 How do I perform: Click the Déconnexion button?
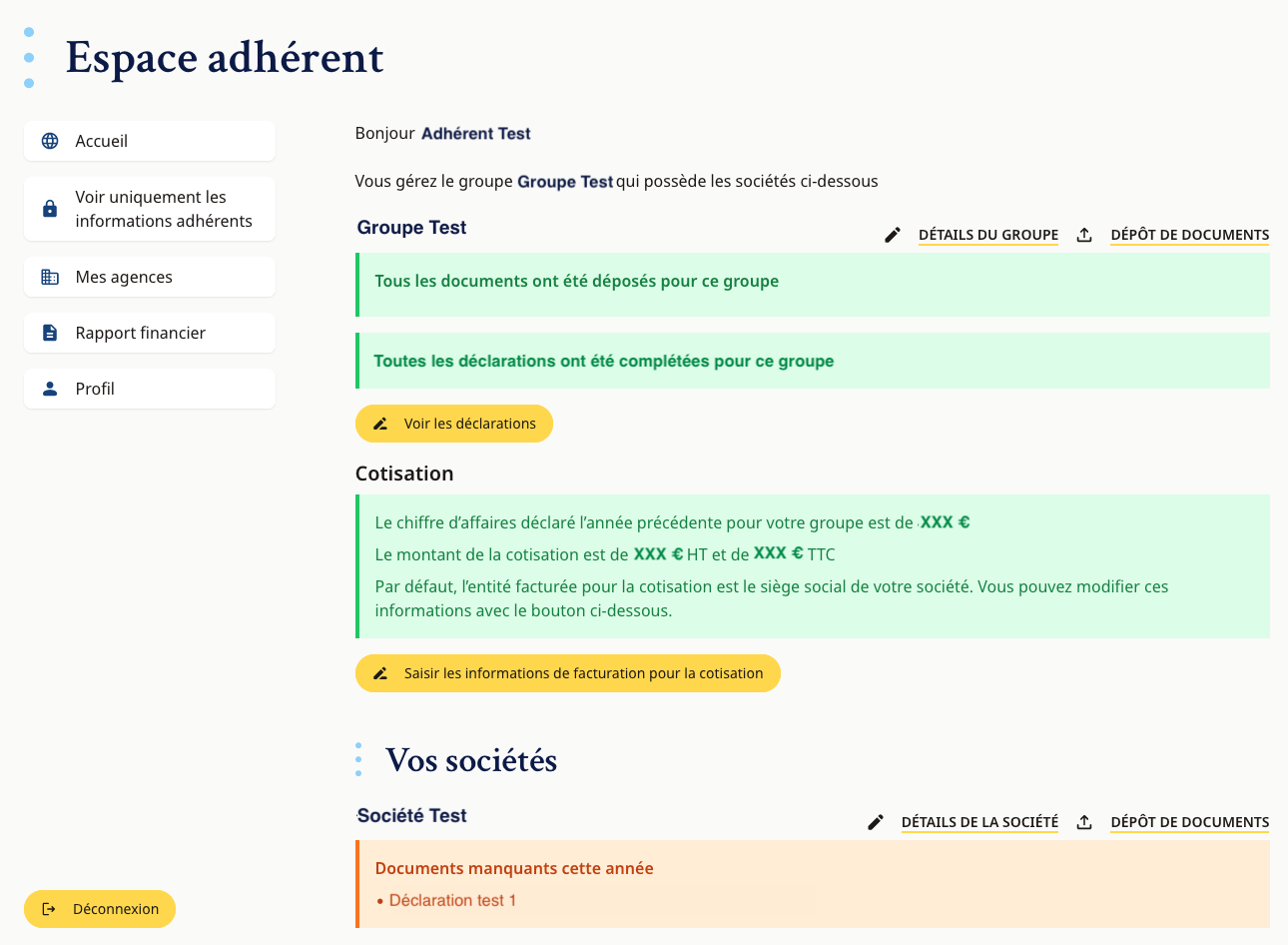tap(100, 909)
